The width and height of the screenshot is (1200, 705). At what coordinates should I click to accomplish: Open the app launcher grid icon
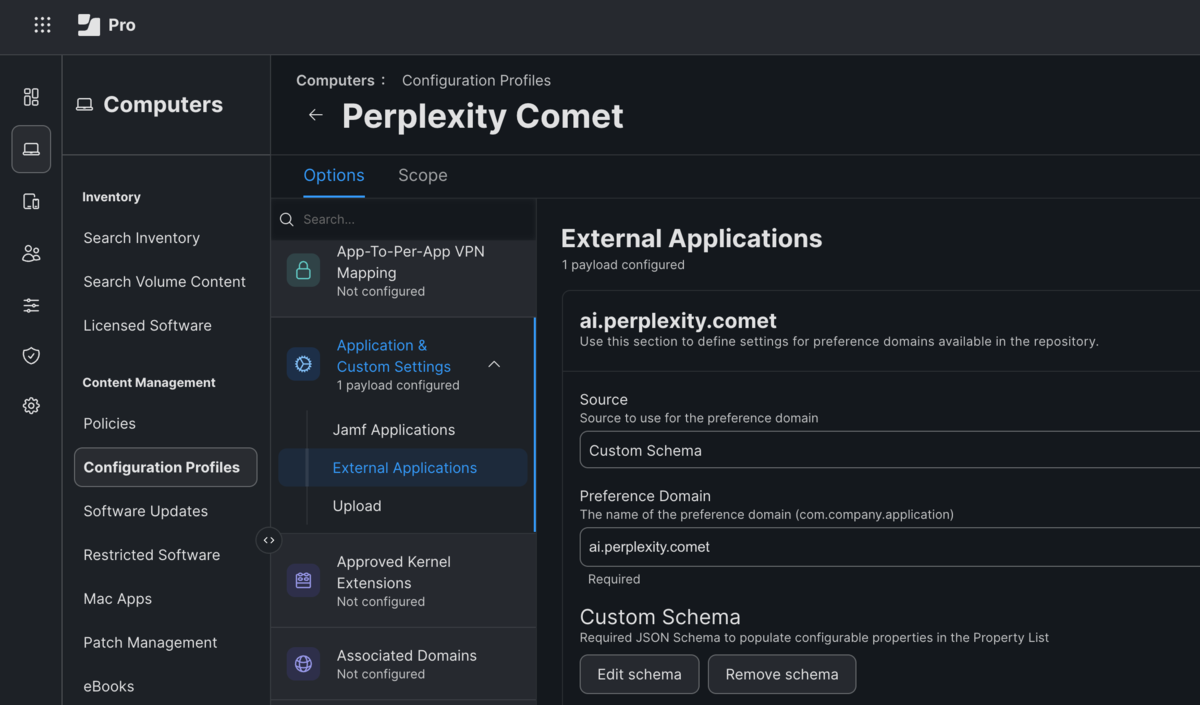tap(42, 25)
